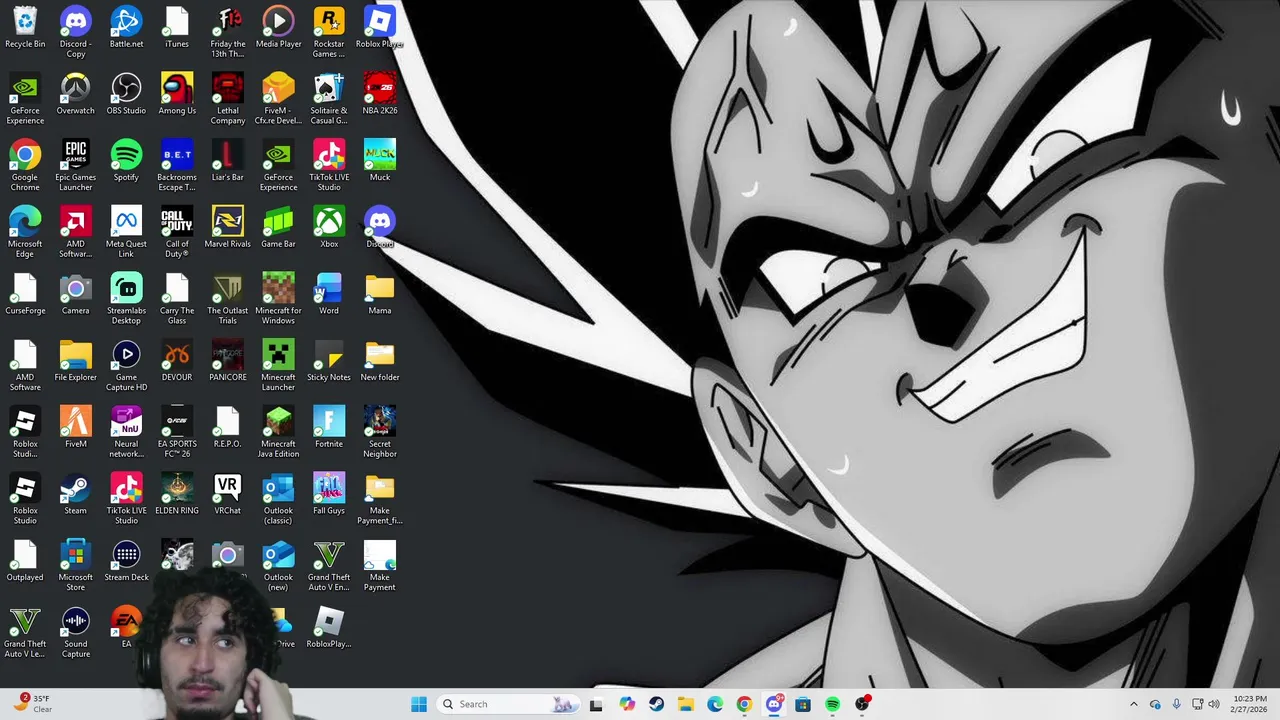Open Game Capture HD shortcut
The height and width of the screenshot is (720, 1280).
coord(126,366)
